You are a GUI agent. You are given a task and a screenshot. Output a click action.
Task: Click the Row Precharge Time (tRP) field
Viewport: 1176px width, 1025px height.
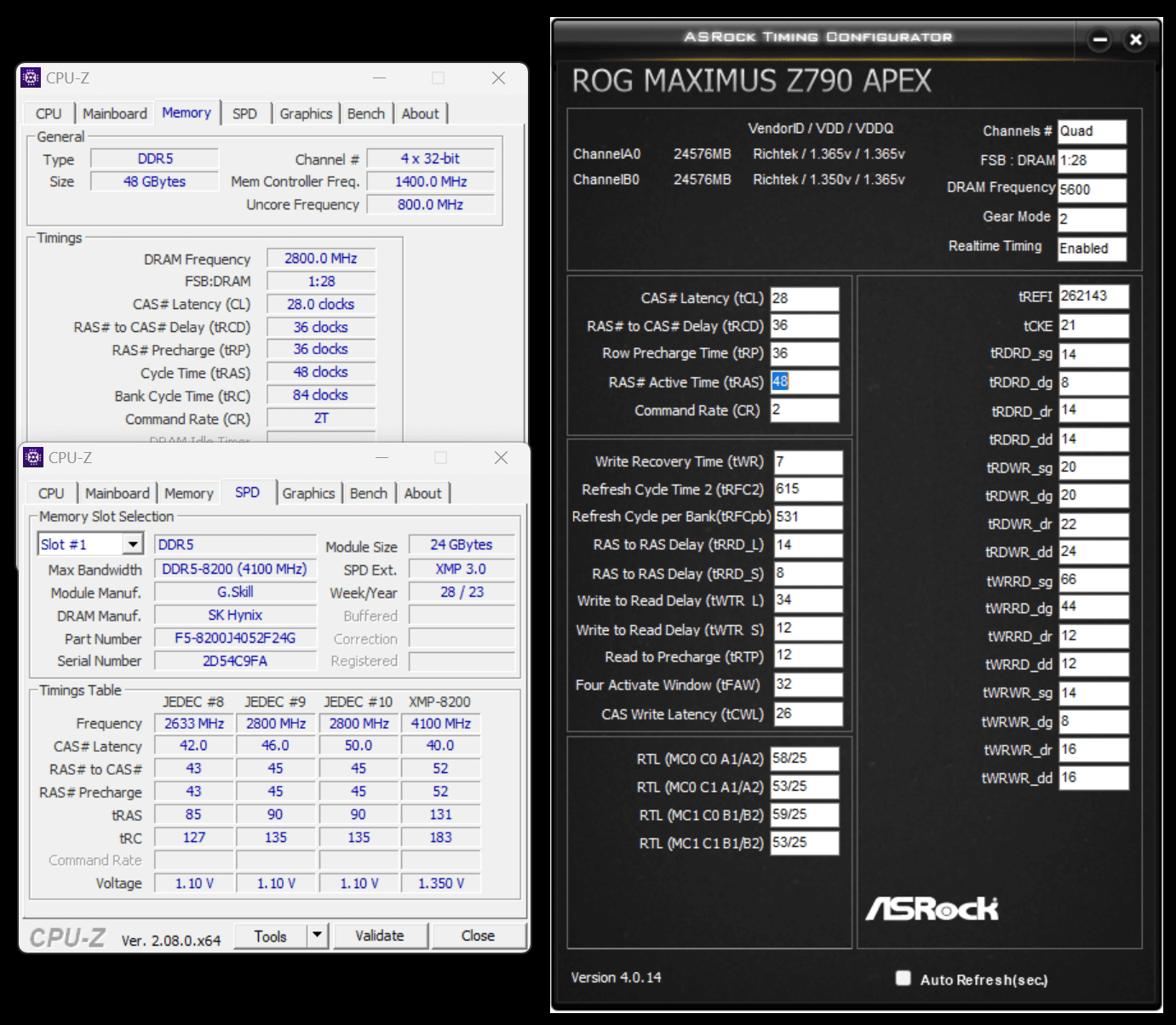805,353
